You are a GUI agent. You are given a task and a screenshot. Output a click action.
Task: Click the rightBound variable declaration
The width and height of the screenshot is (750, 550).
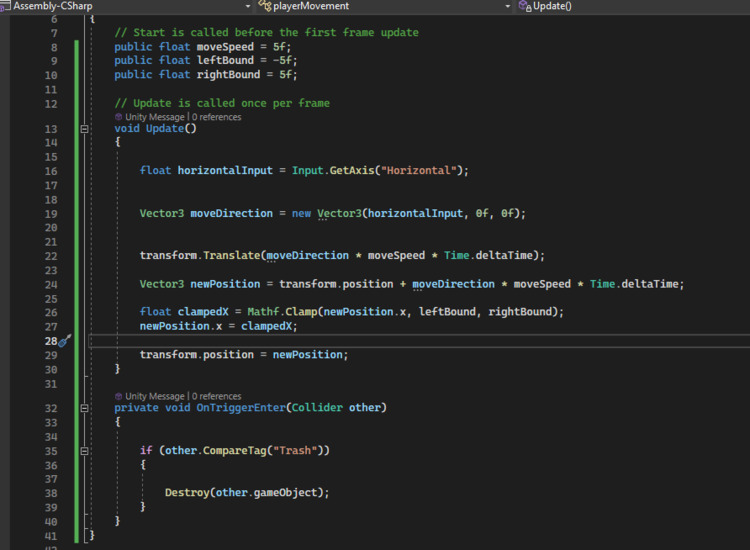(x=229, y=75)
